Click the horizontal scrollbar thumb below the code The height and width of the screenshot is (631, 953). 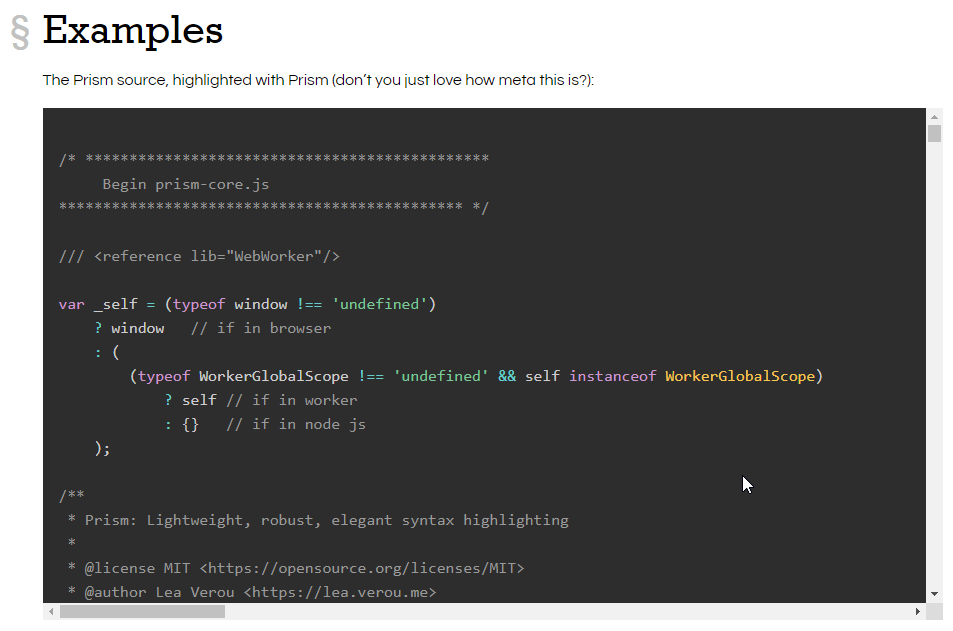(x=142, y=611)
